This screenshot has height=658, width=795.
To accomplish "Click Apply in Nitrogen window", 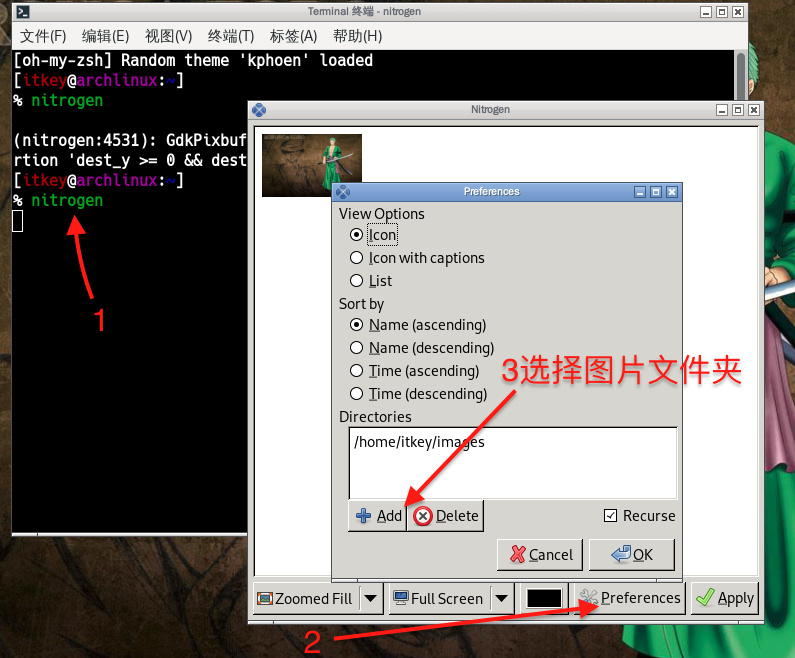I will coord(725,598).
